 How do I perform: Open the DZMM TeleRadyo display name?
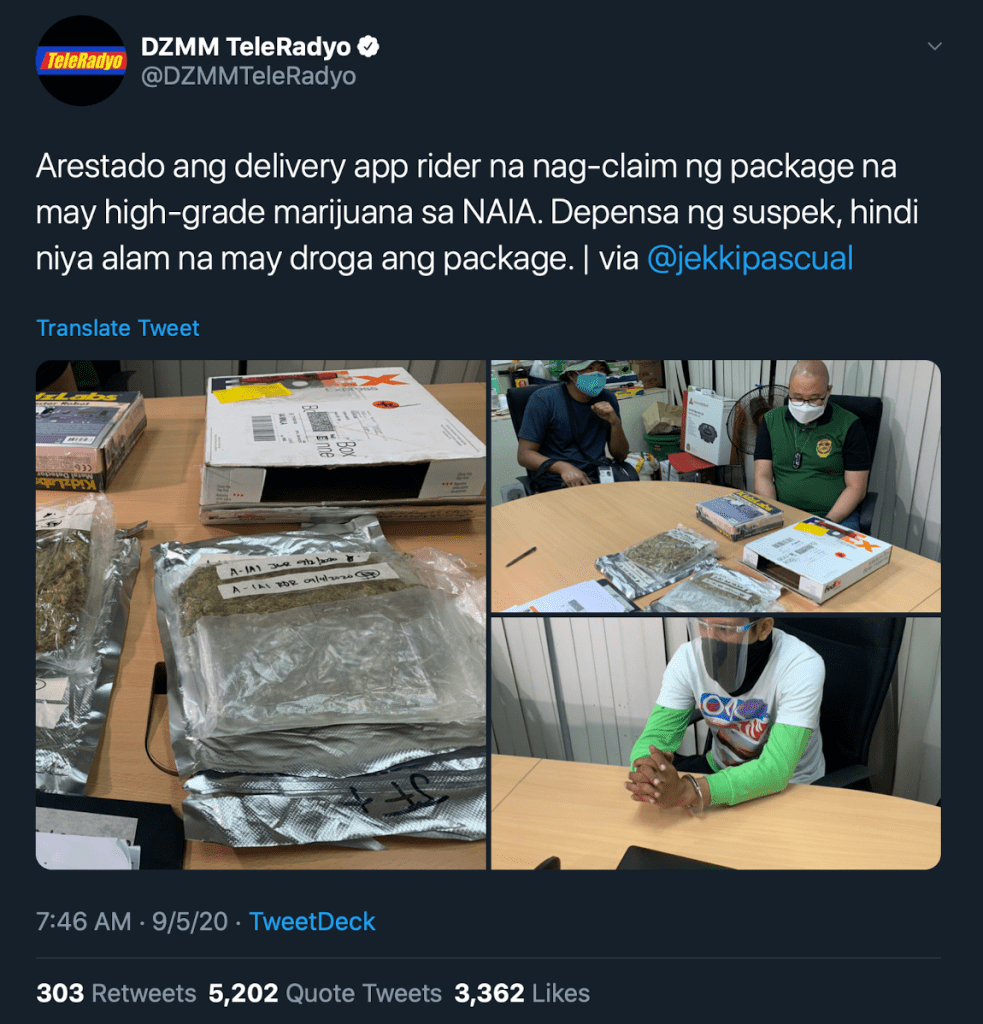(246, 47)
